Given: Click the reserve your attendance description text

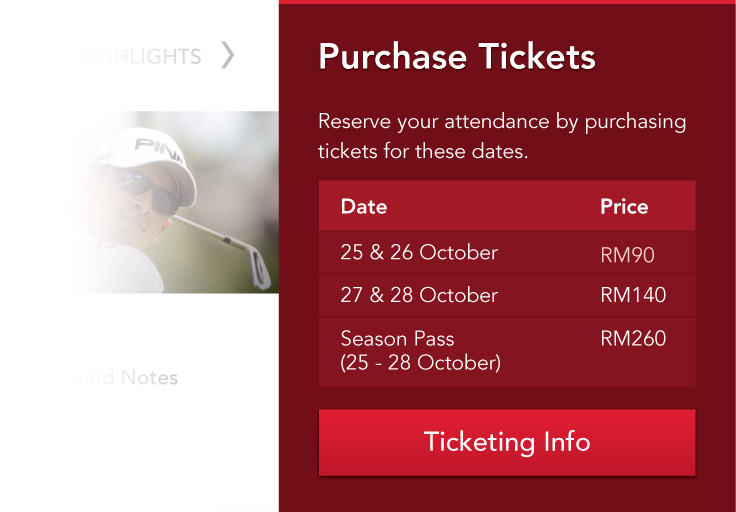Looking at the screenshot, I should 502,136.
